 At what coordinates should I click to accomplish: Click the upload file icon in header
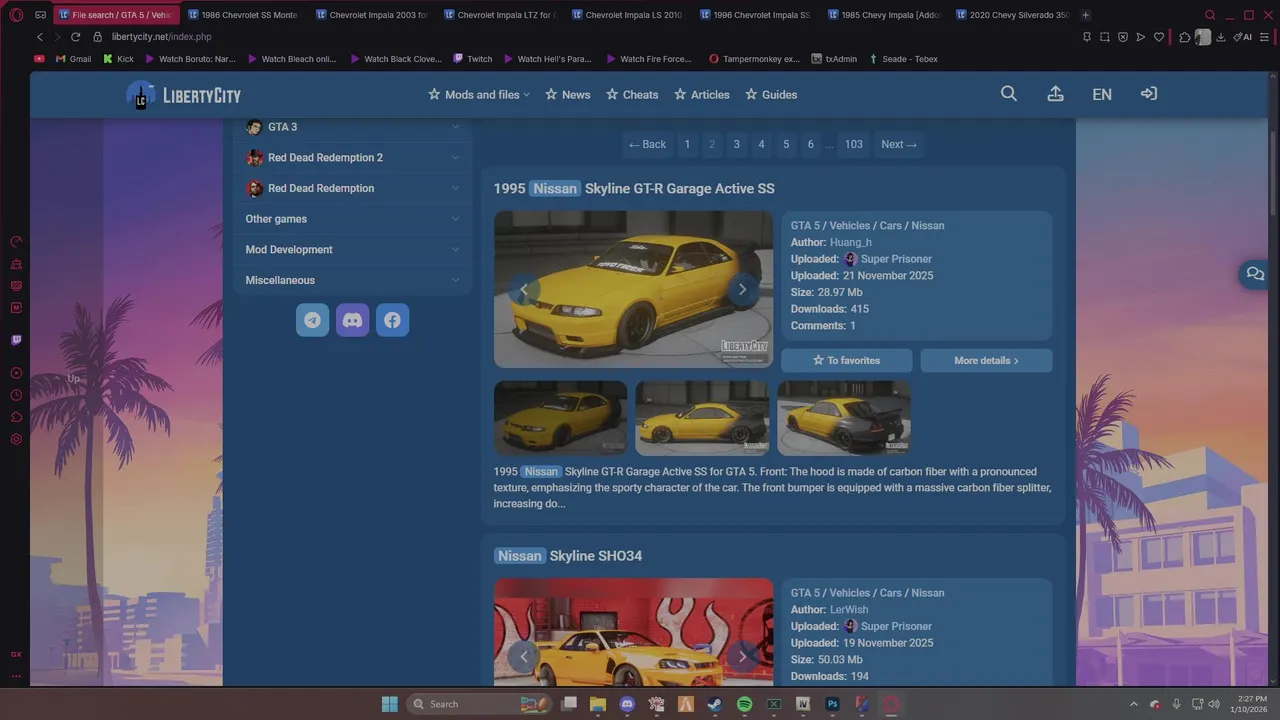coord(1055,94)
